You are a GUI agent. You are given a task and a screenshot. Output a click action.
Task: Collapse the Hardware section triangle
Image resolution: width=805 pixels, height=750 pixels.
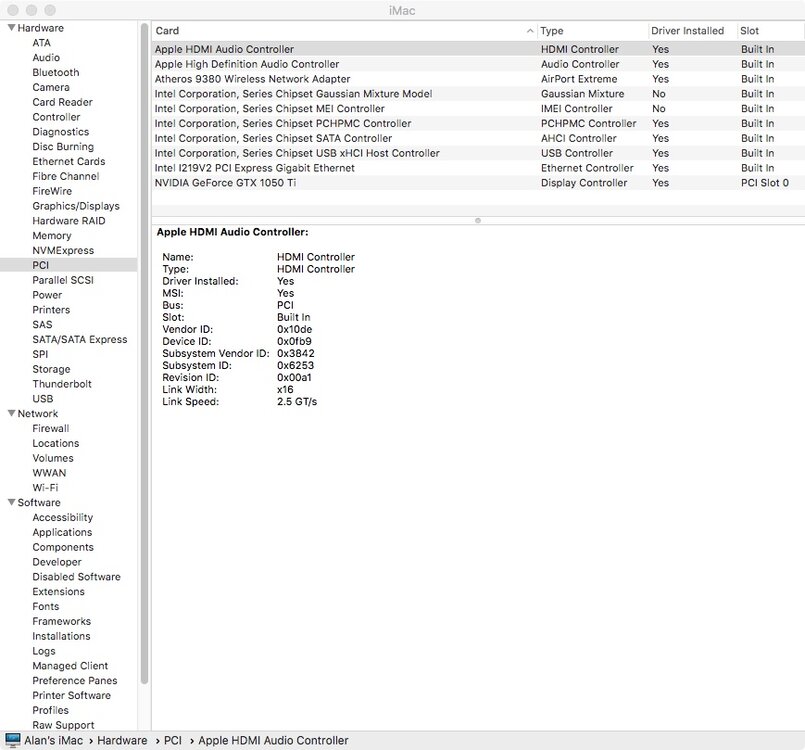(10, 28)
